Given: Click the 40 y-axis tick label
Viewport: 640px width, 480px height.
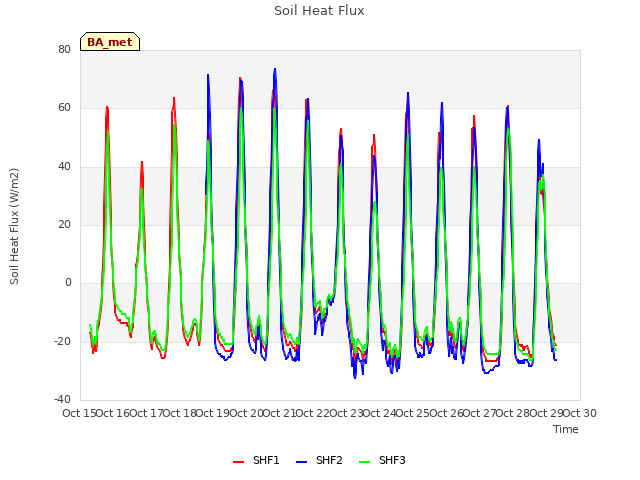Looking at the screenshot, I should coord(64,166).
